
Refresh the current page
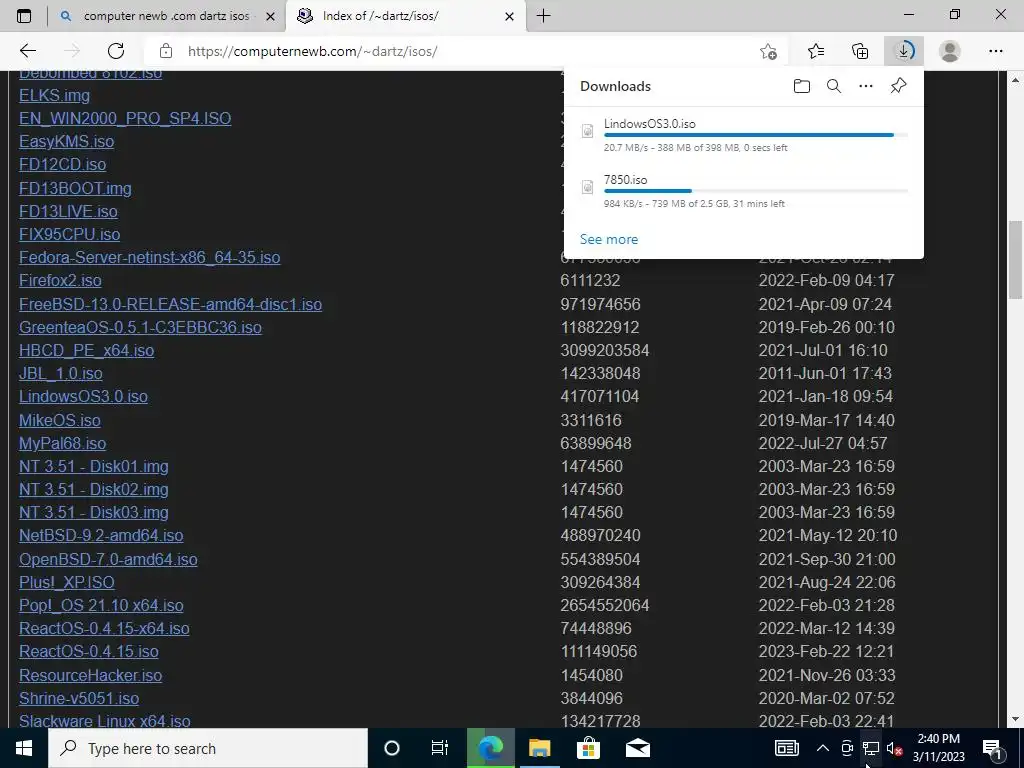point(116,51)
